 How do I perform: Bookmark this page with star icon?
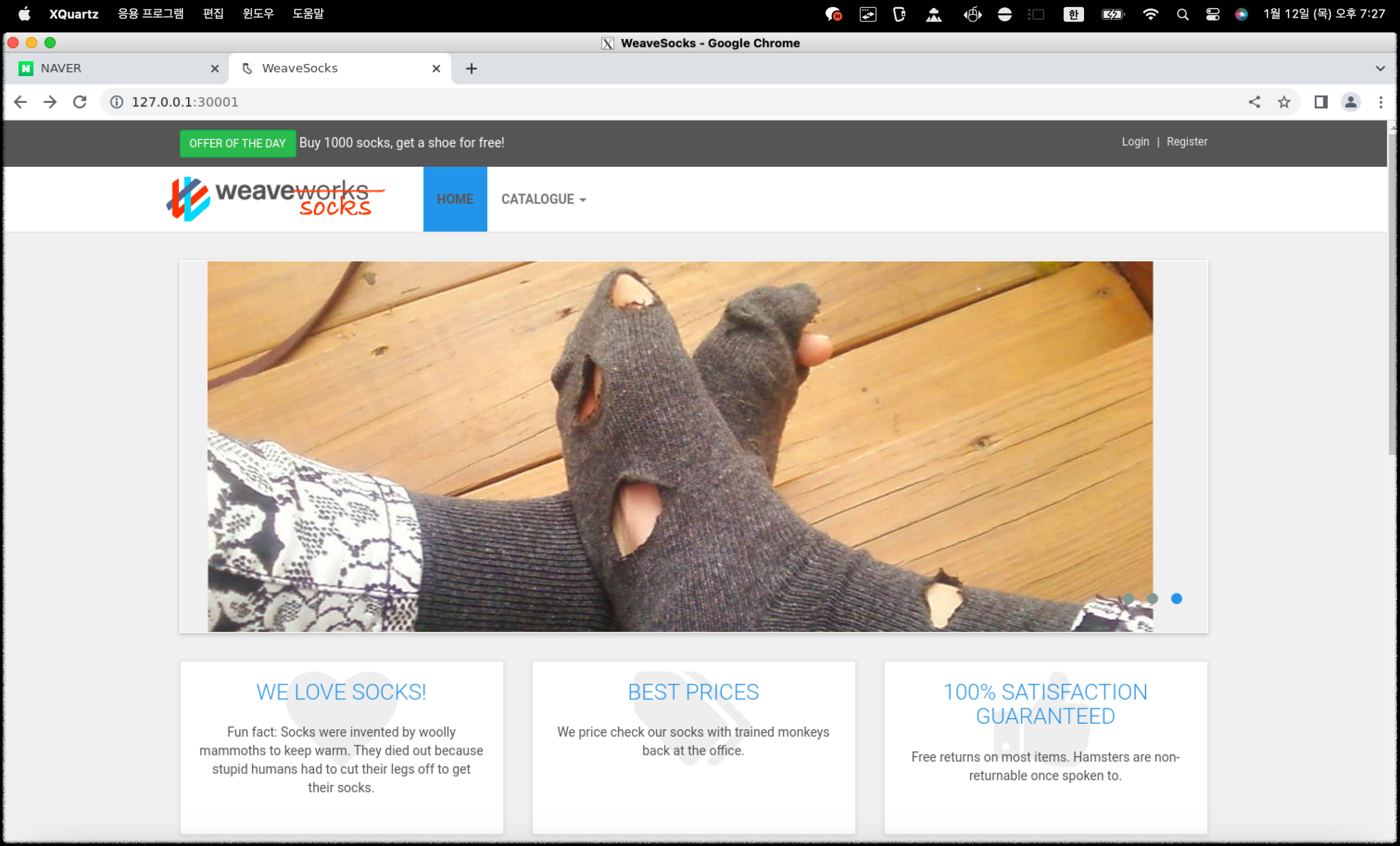[1284, 102]
